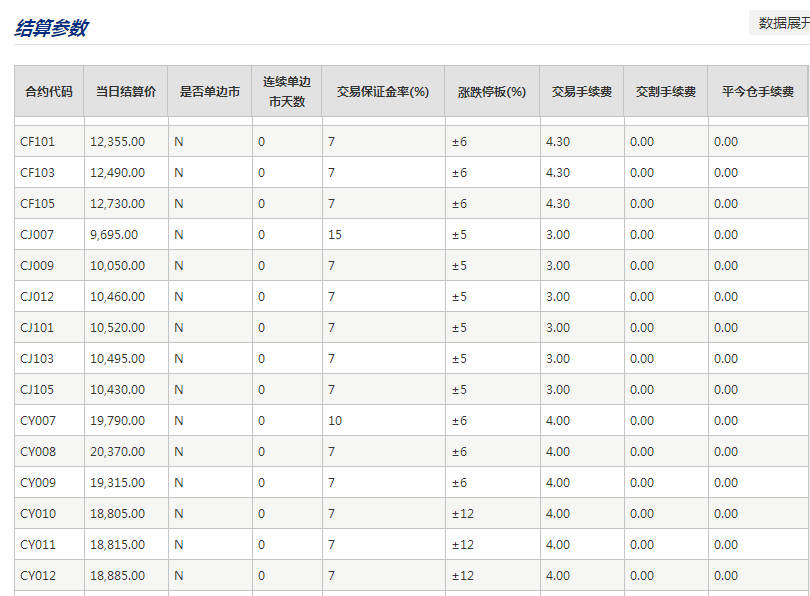Click ±12 price limit in CY011 row
The image size is (810, 596).
pos(463,544)
